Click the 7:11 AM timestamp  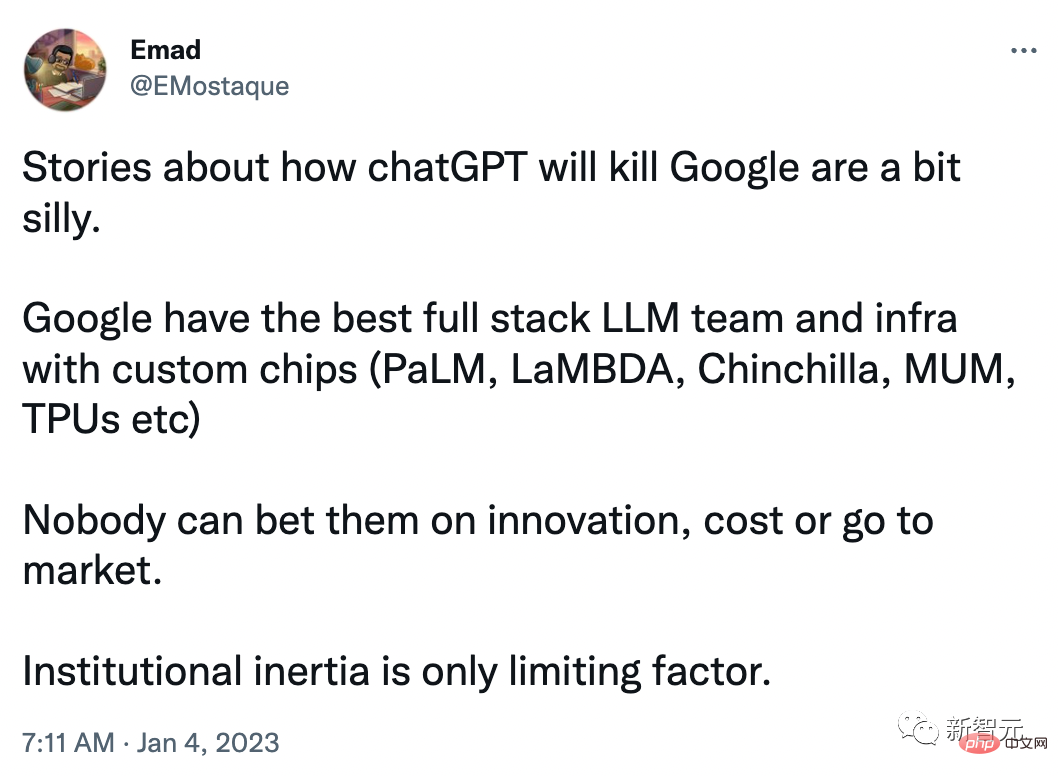(68, 743)
